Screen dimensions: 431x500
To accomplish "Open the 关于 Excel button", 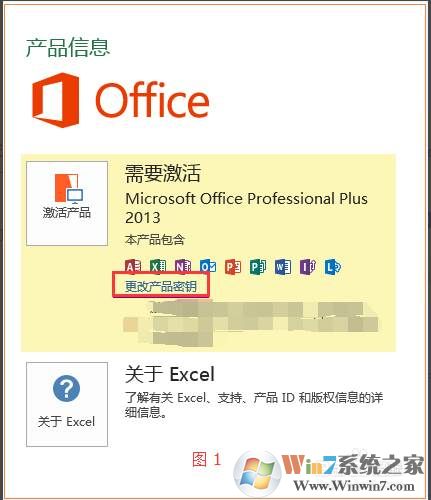I will tap(67, 404).
